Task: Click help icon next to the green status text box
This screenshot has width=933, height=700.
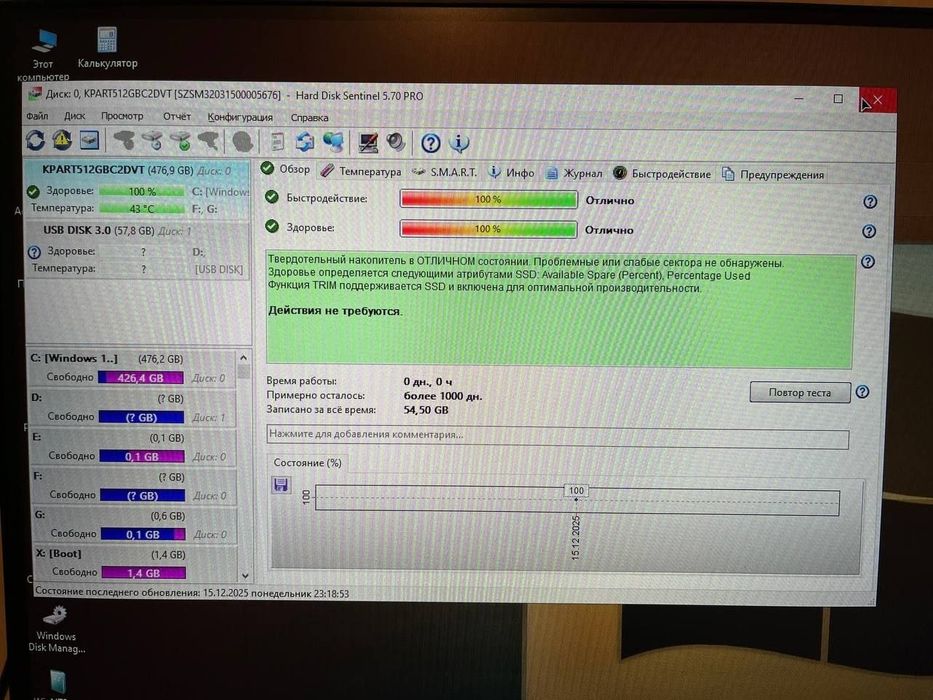Action: tap(868, 261)
